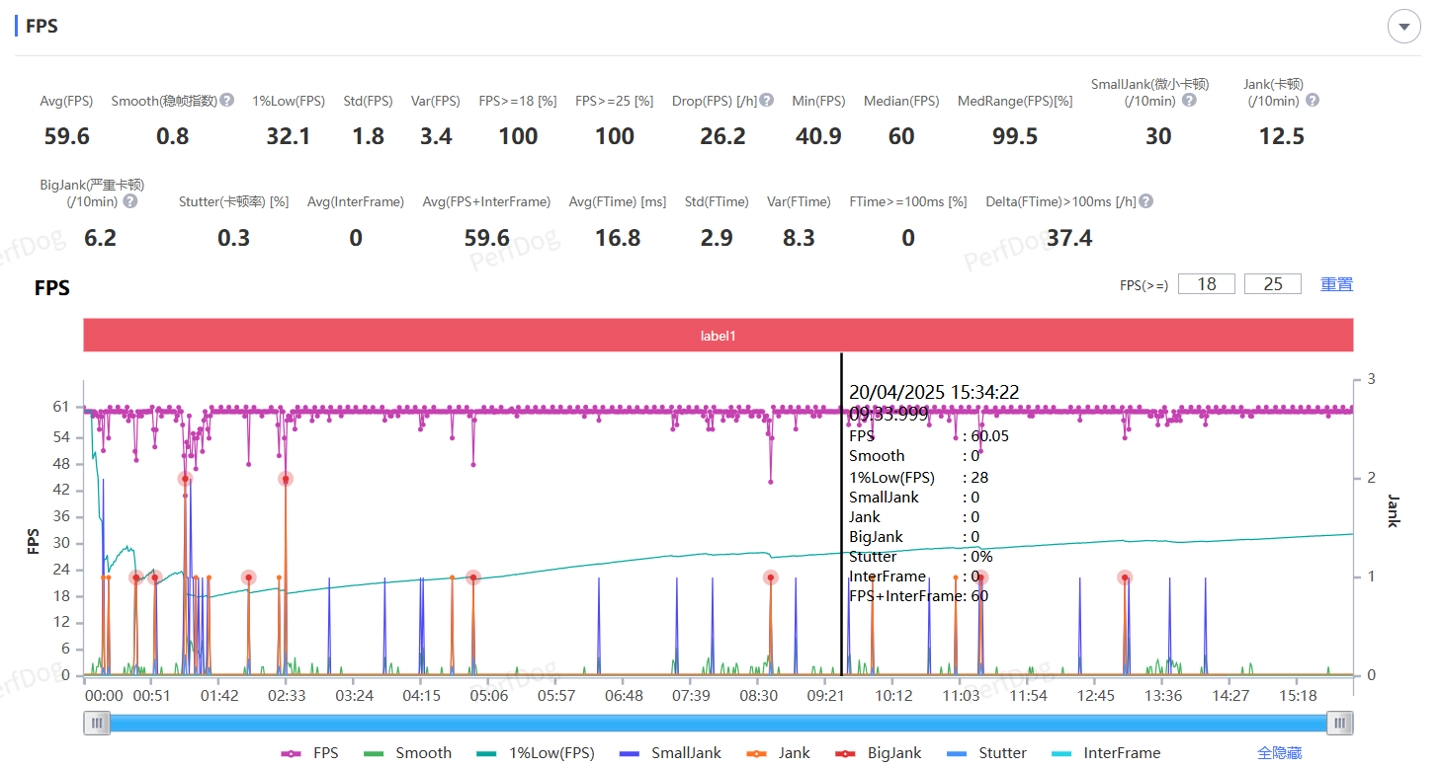Toggle SmallJank series visibility in legend

coord(670,753)
